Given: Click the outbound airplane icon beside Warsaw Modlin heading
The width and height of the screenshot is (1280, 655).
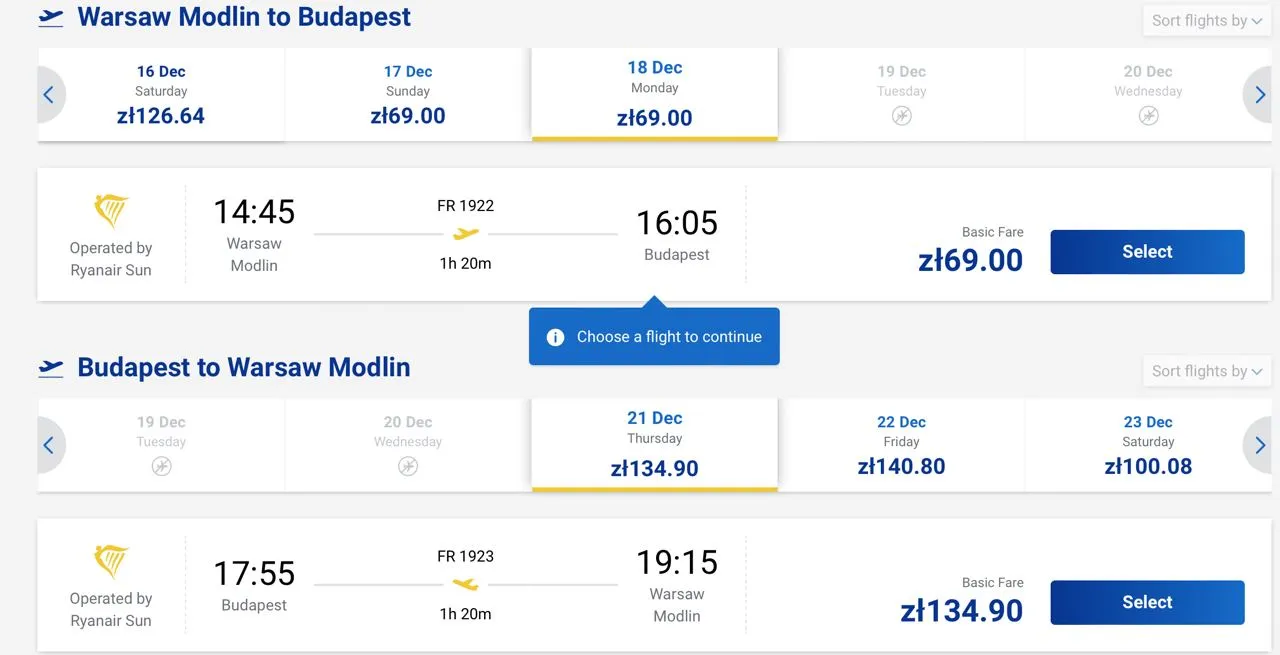Looking at the screenshot, I should coord(51,18).
